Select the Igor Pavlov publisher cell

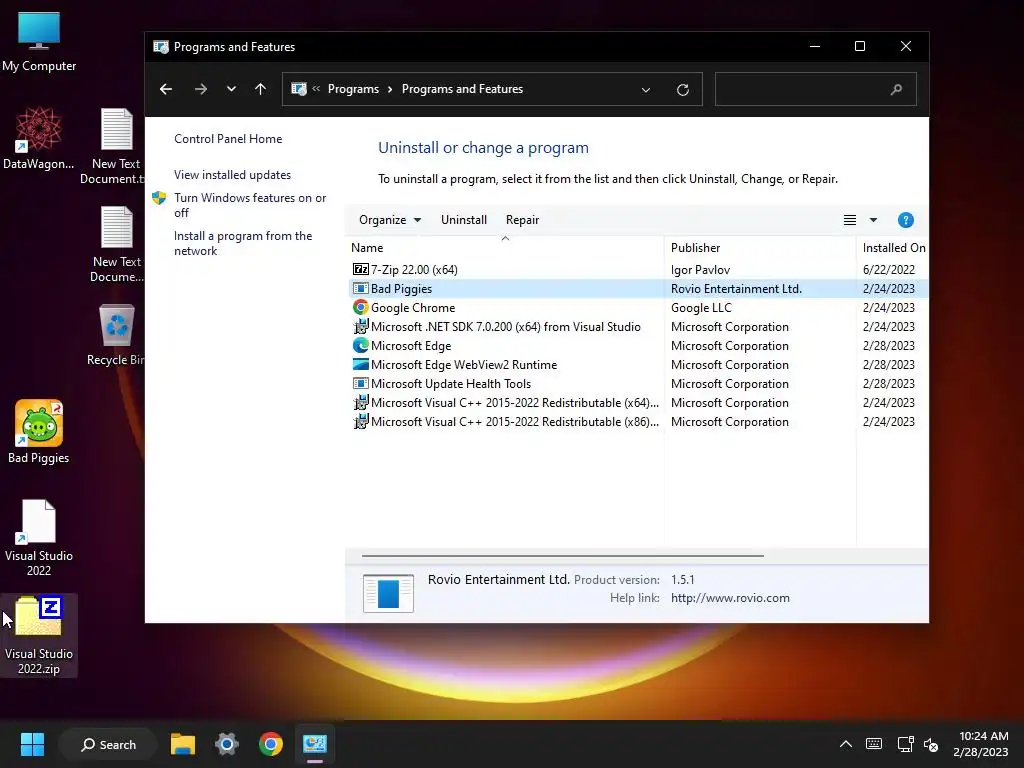point(700,270)
